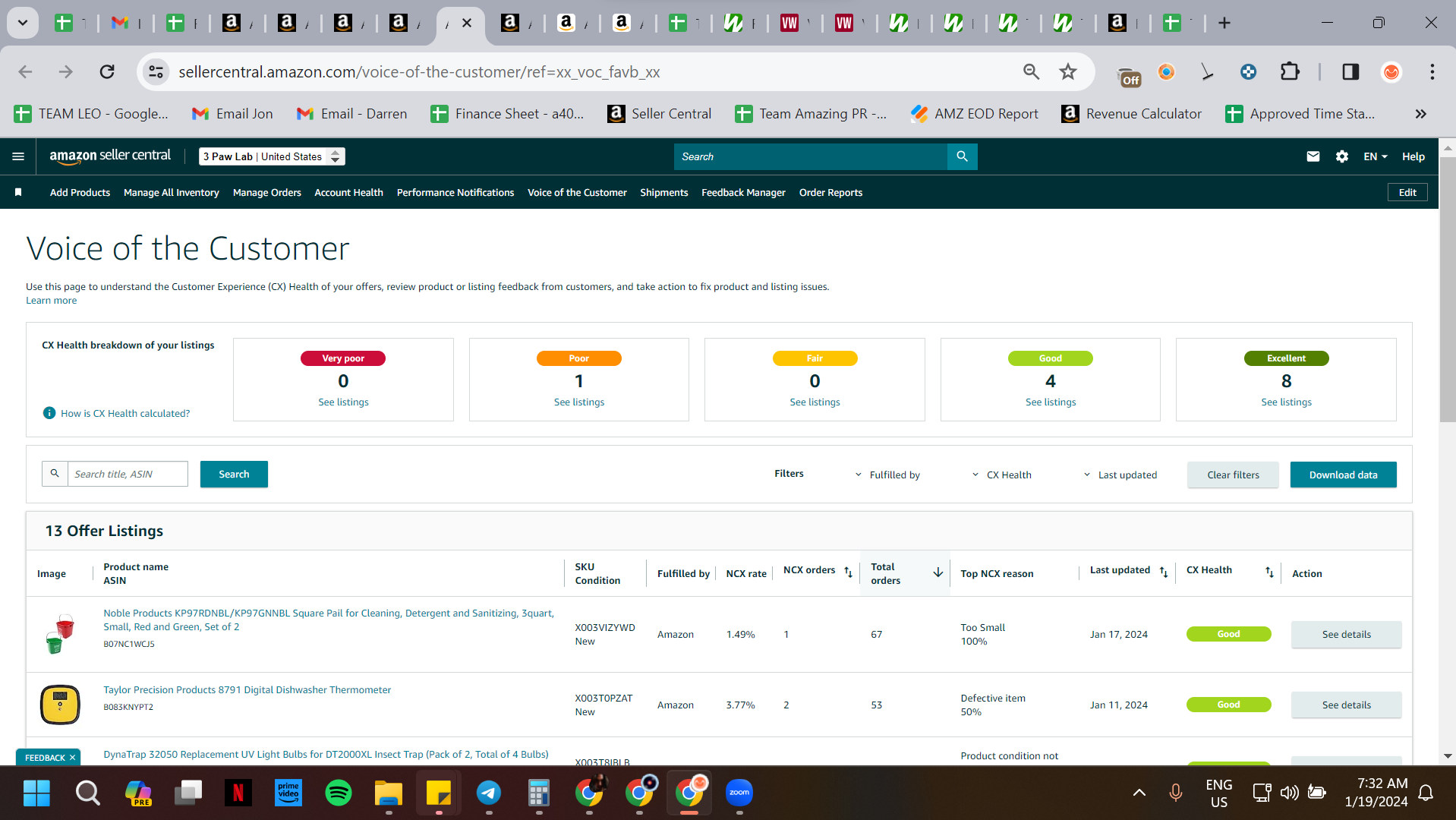Expand the Last updated filter dropdown

pyautogui.click(x=1120, y=475)
